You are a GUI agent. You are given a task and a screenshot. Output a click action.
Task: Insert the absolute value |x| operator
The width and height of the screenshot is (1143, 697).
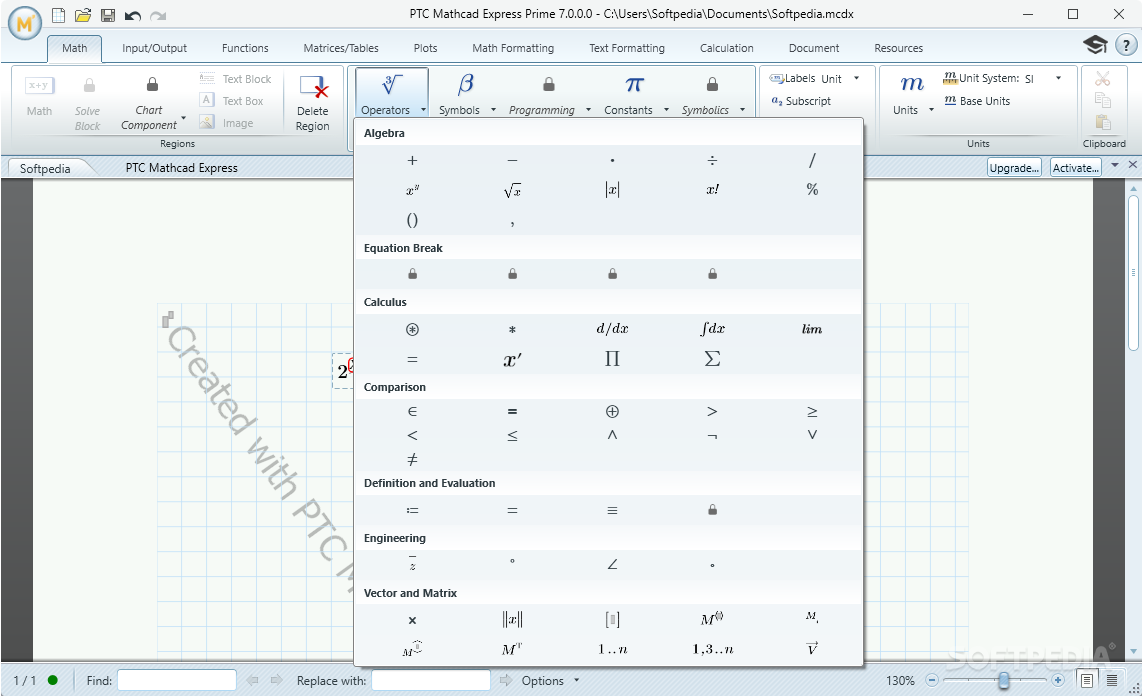click(x=612, y=190)
